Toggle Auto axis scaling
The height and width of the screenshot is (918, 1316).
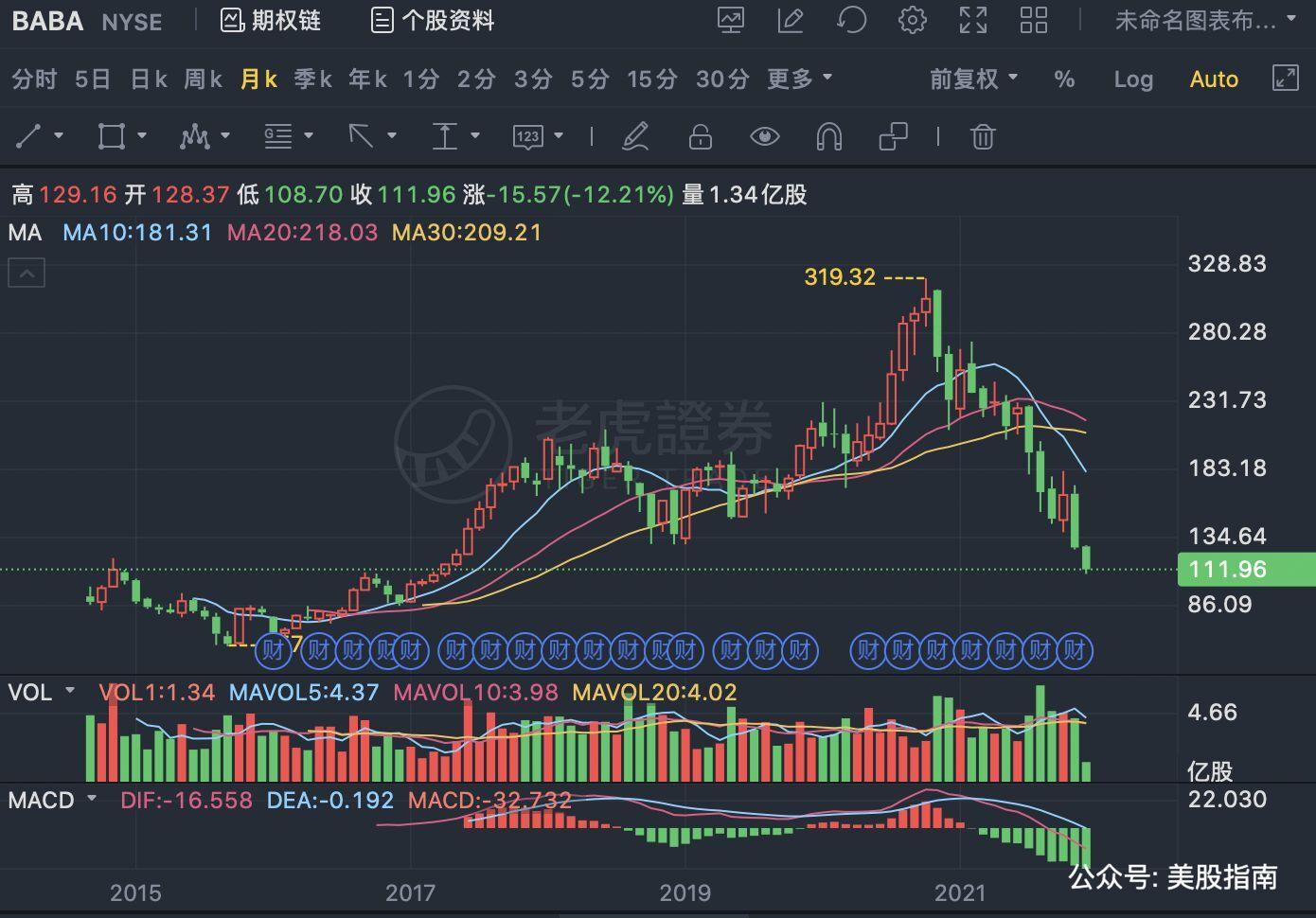click(1214, 79)
